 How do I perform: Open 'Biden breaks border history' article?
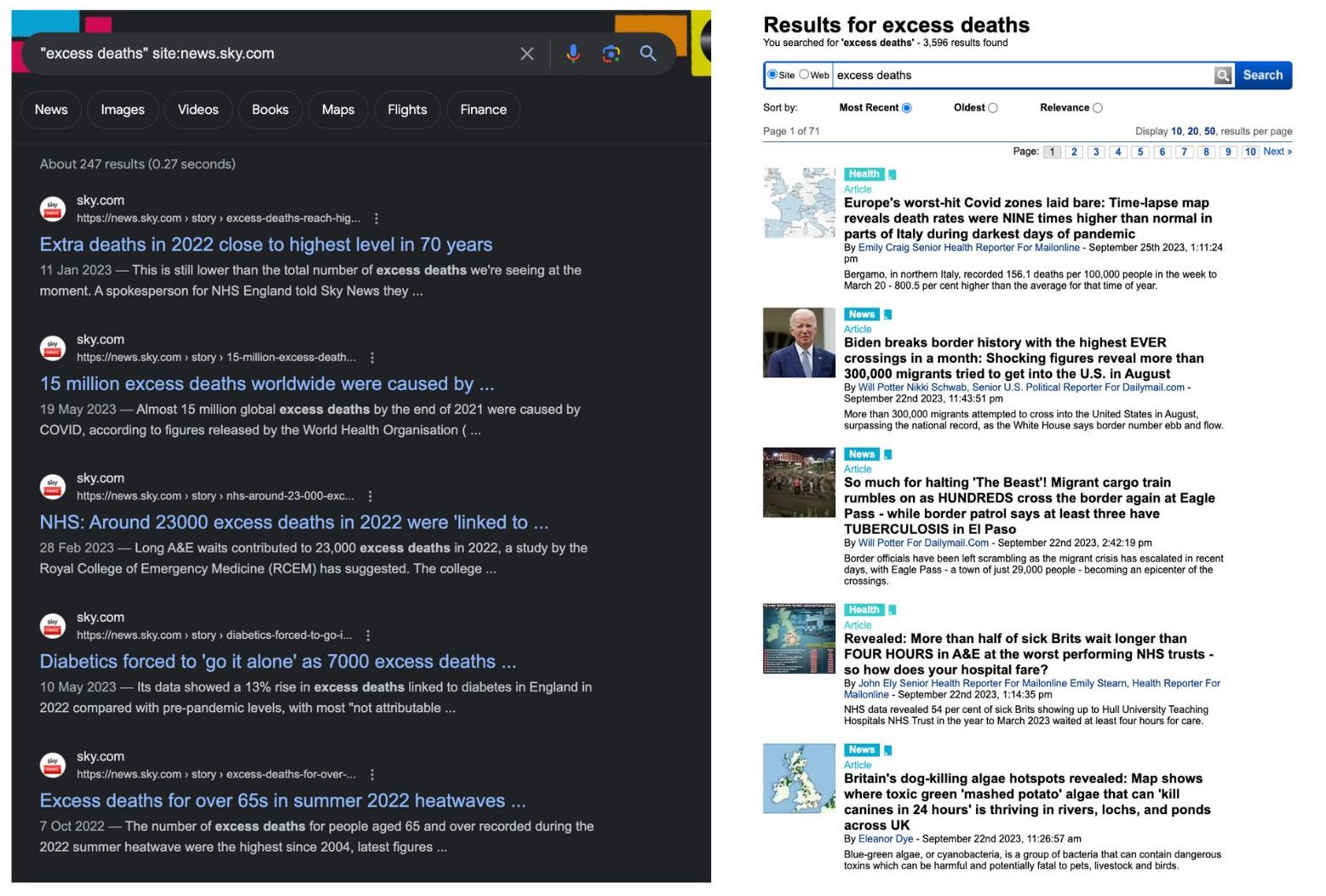click(1024, 358)
